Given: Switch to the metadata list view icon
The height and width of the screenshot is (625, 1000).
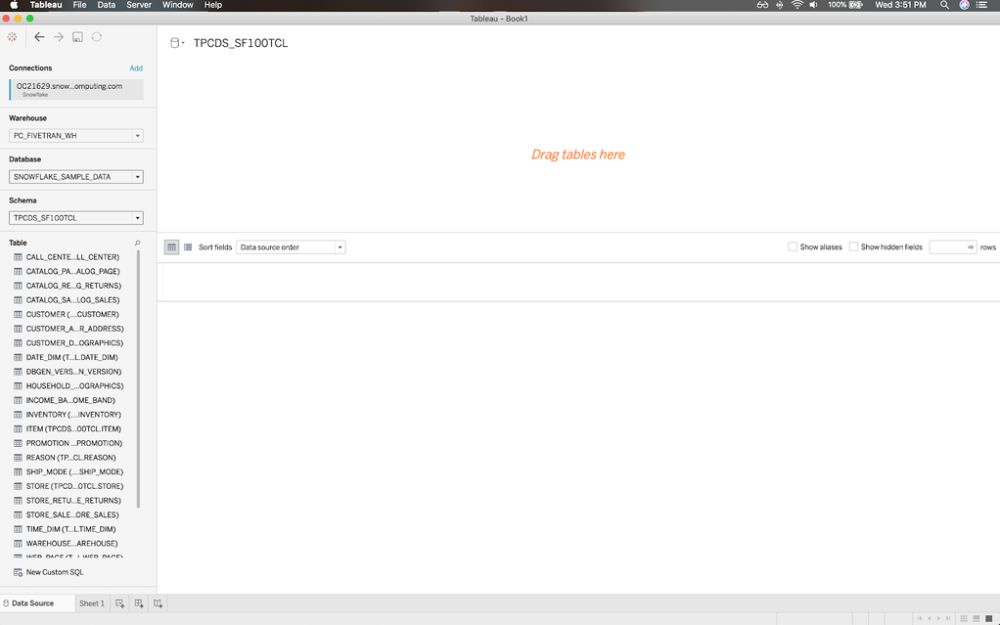Looking at the screenshot, I should pos(188,247).
